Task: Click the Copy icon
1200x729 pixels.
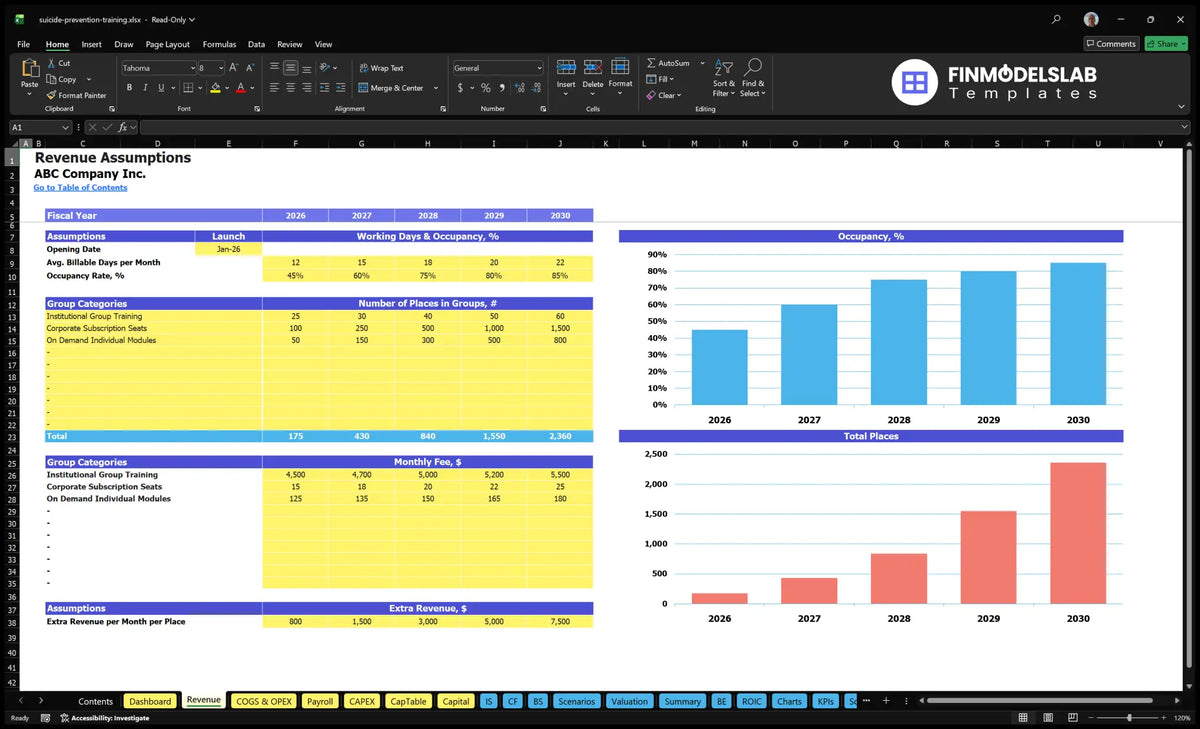Action: [51, 79]
